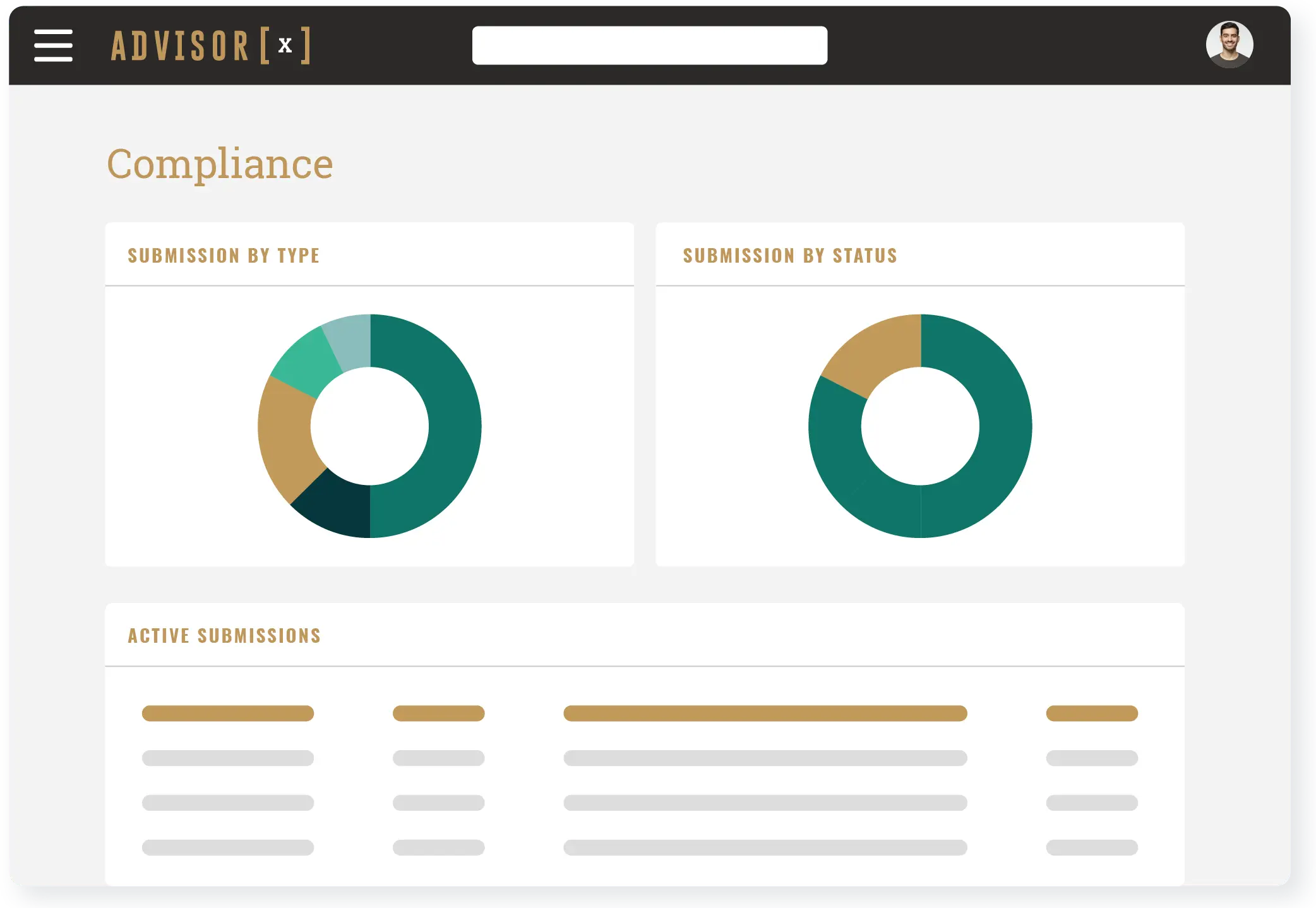Click the Active Submissions header

(x=224, y=635)
